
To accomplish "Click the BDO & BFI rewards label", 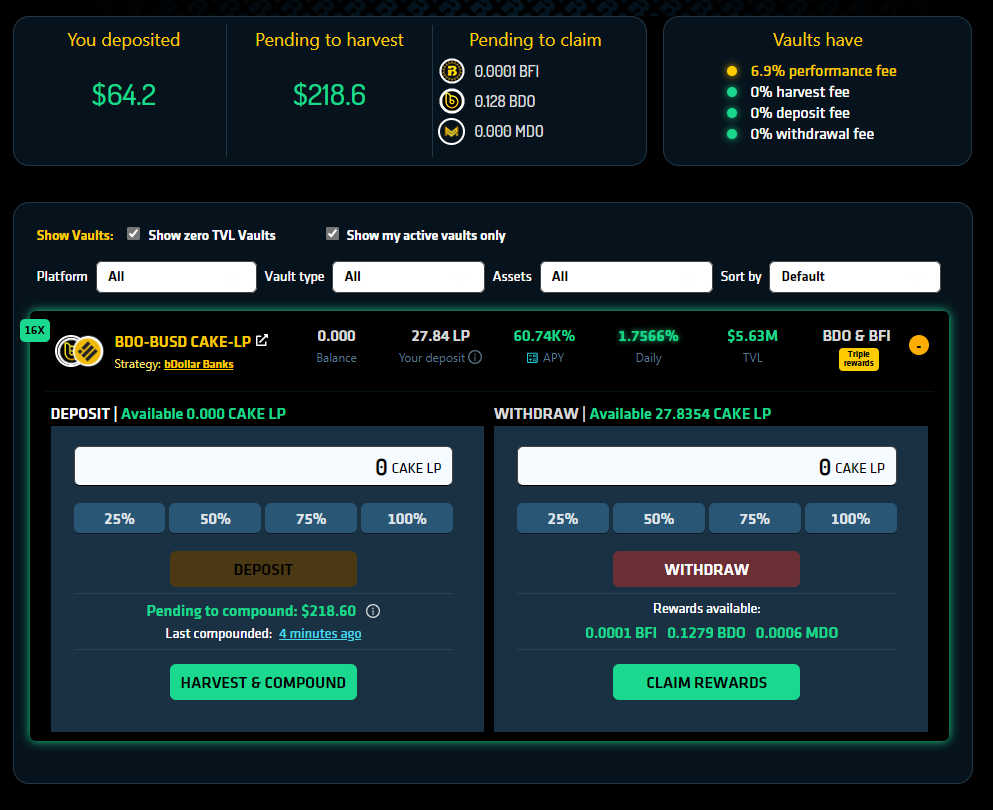I will pos(856,336).
